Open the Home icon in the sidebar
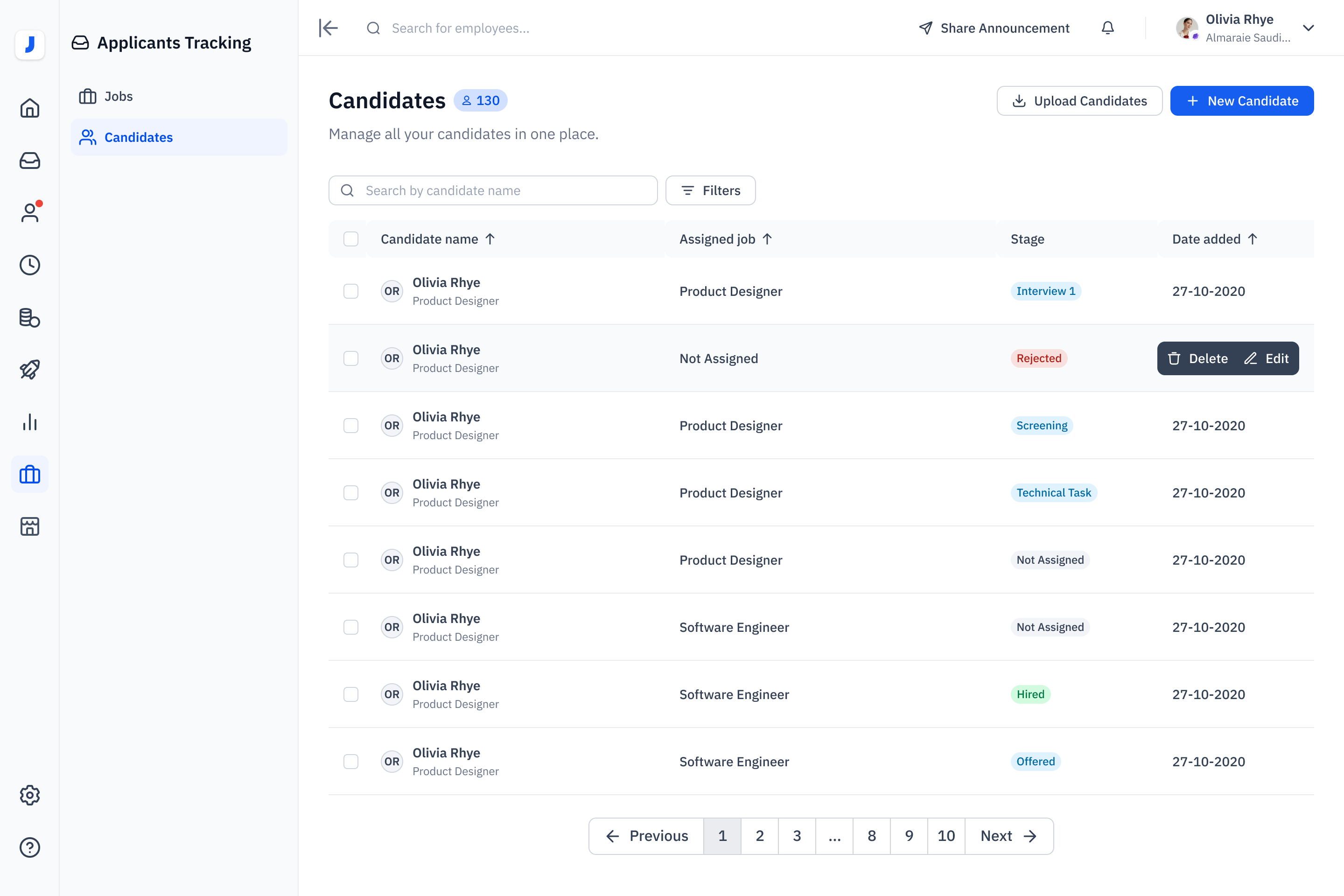Image resolution: width=1344 pixels, height=896 pixels. click(x=30, y=108)
